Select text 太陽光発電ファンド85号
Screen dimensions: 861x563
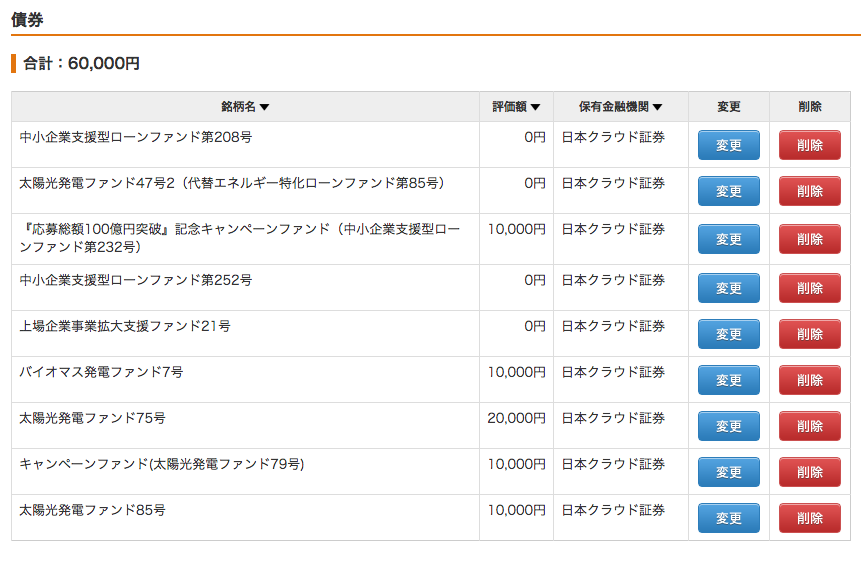92,510
